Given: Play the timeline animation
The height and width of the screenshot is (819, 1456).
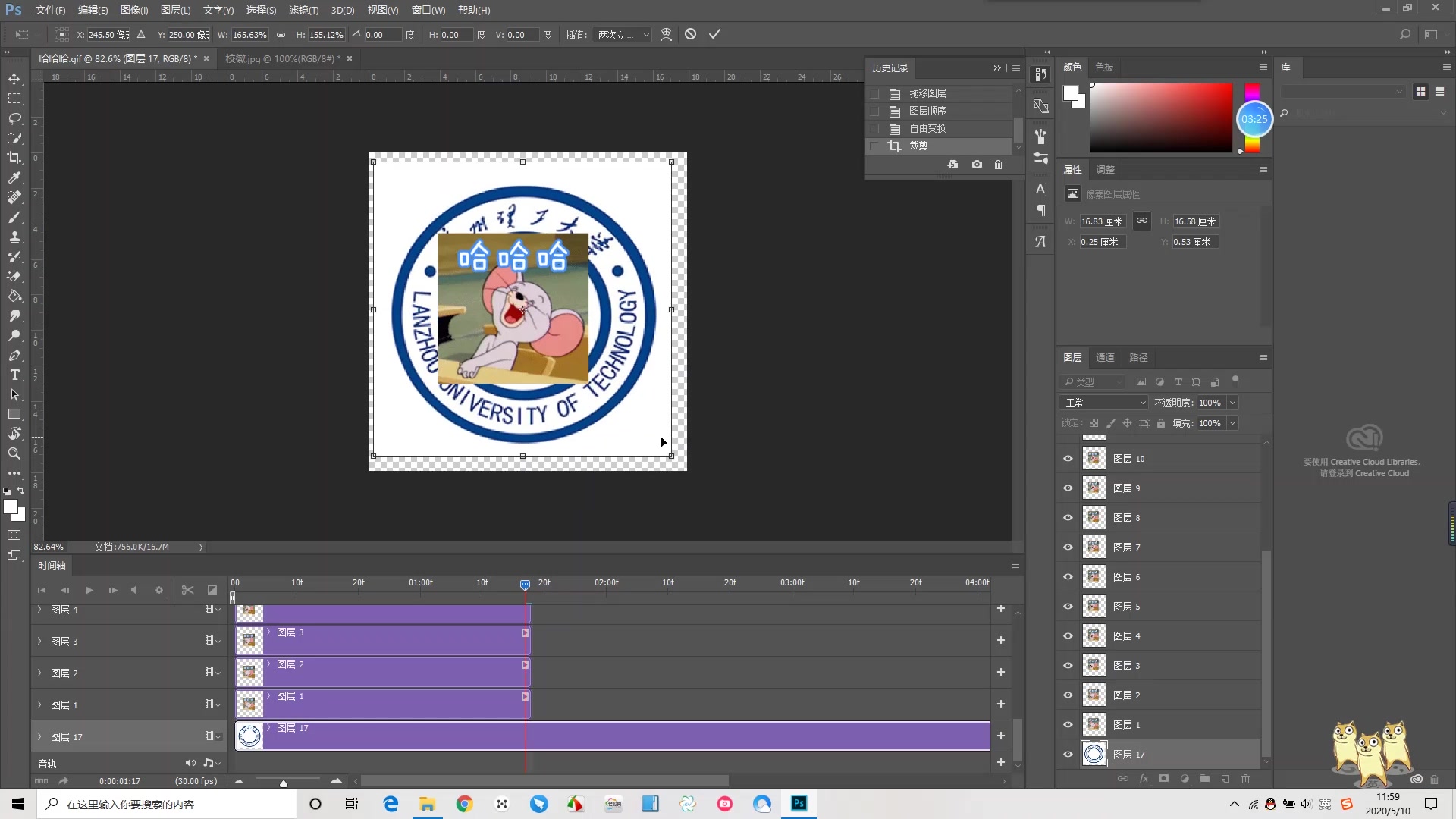Looking at the screenshot, I should tap(89, 590).
